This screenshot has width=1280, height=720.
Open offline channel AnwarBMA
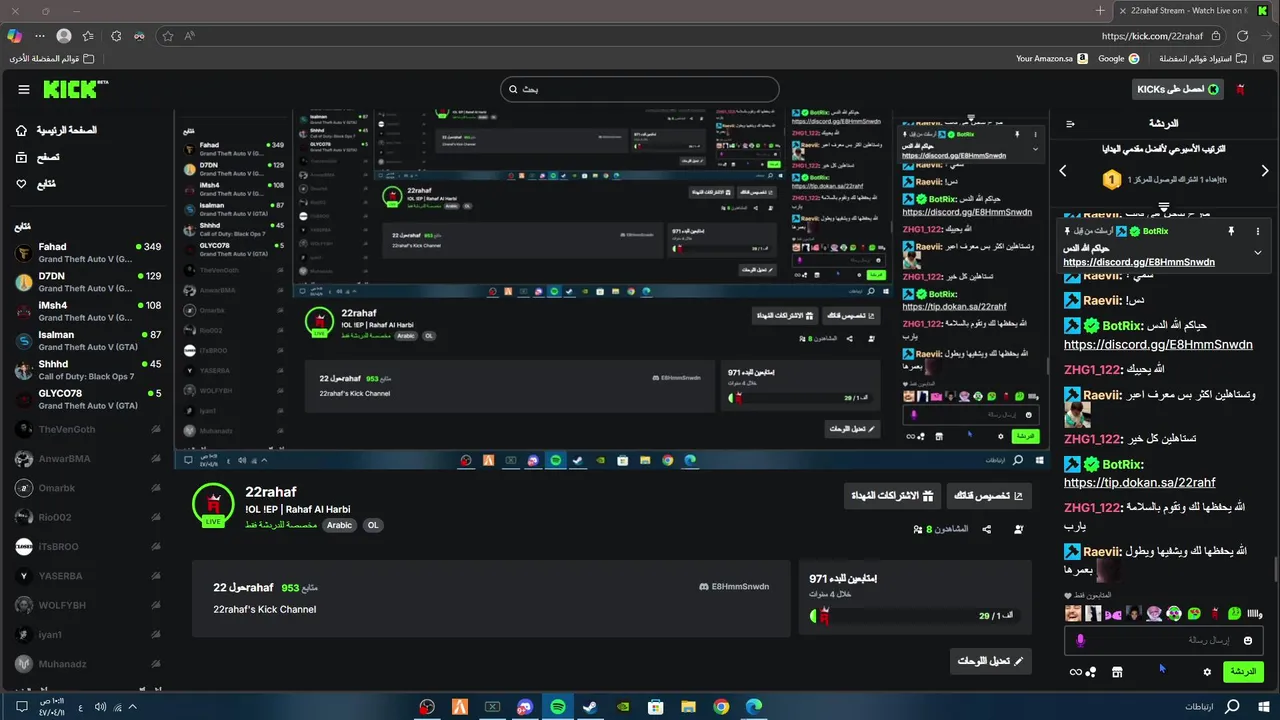coord(88,459)
